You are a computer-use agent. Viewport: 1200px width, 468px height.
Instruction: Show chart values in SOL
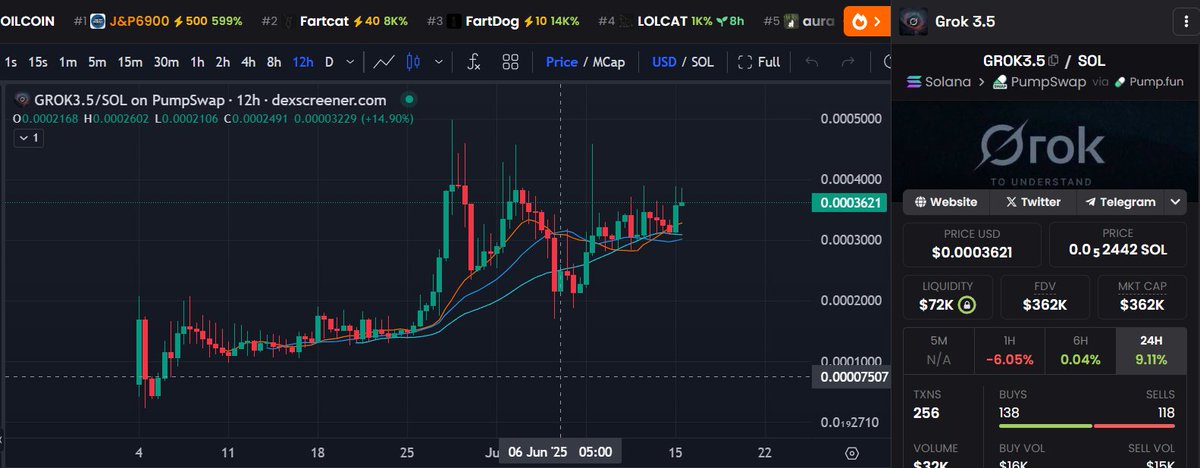click(x=703, y=62)
